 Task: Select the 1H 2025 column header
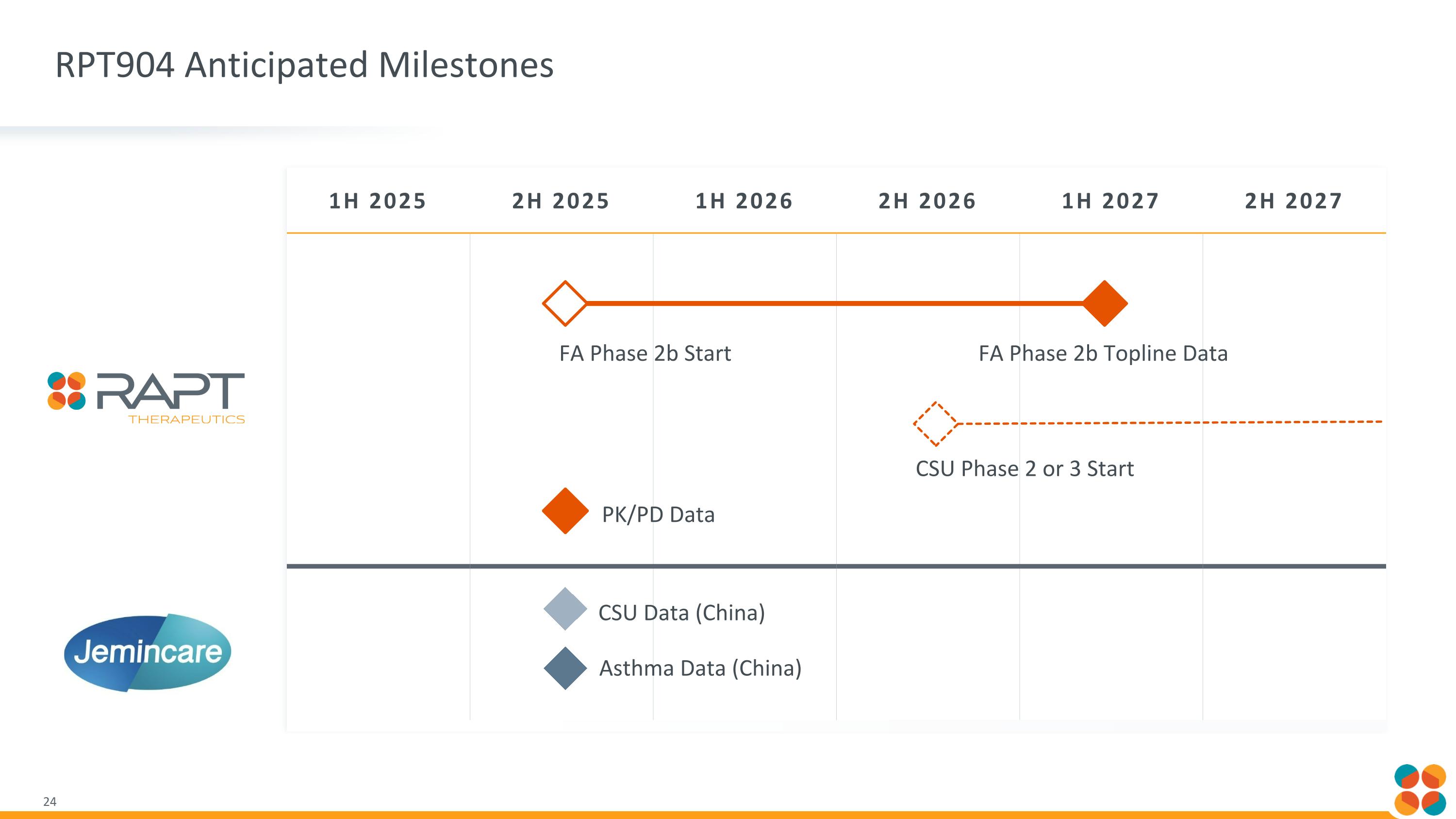(378, 201)
